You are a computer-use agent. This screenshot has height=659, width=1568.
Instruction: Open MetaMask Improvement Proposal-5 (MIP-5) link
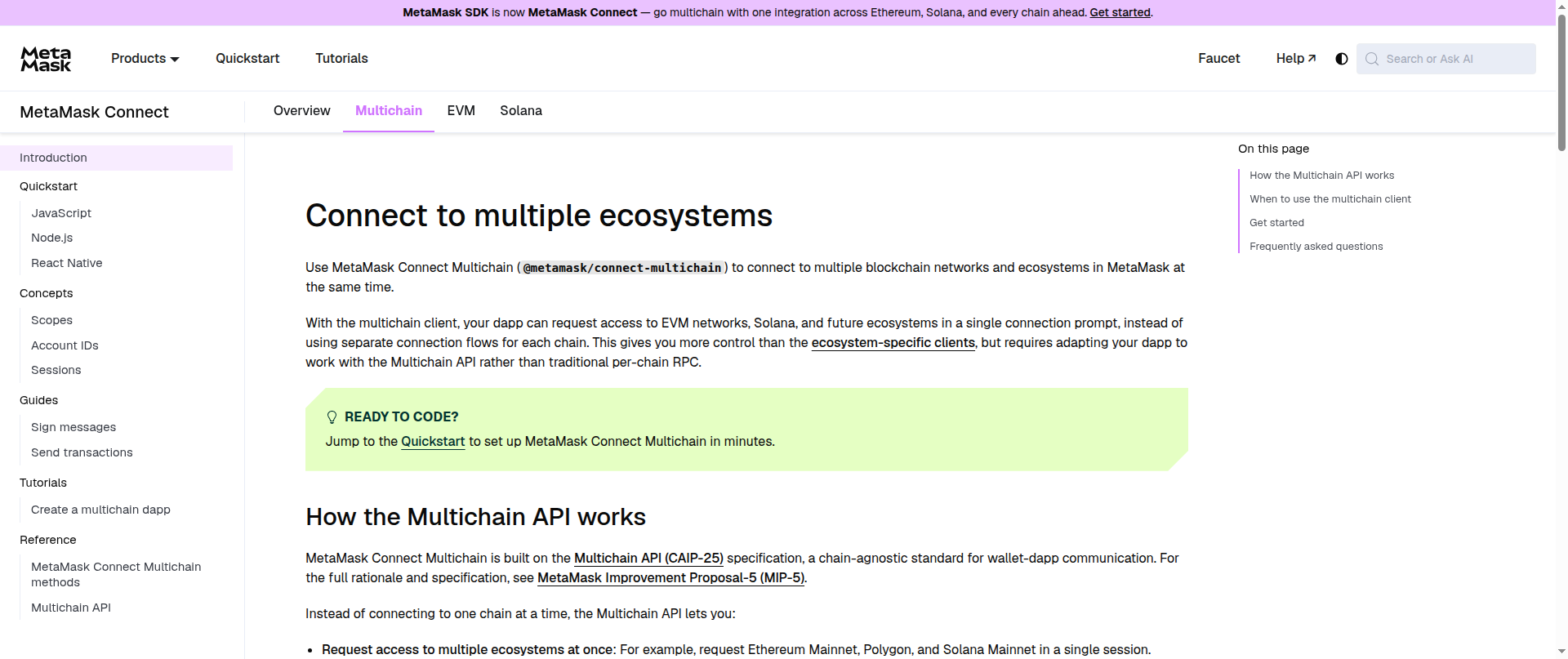coord(670,578)
